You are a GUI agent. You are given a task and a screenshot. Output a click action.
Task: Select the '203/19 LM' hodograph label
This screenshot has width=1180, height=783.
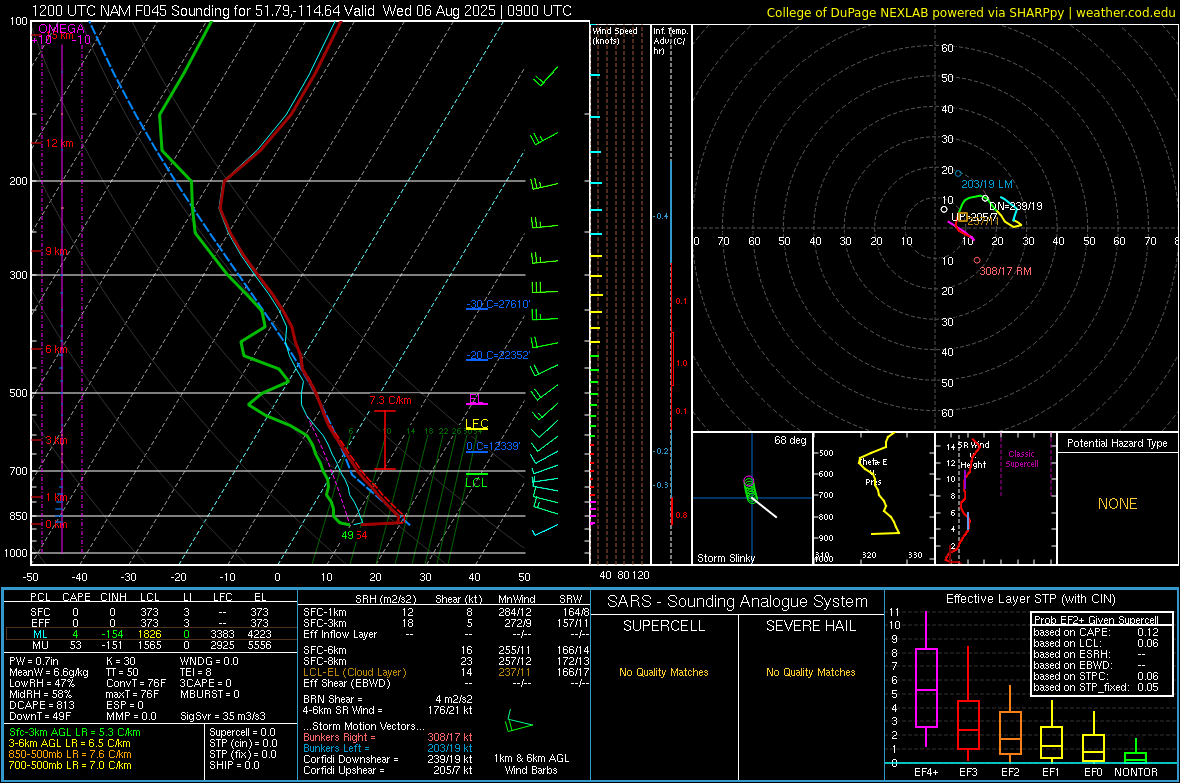click(987, 184)
